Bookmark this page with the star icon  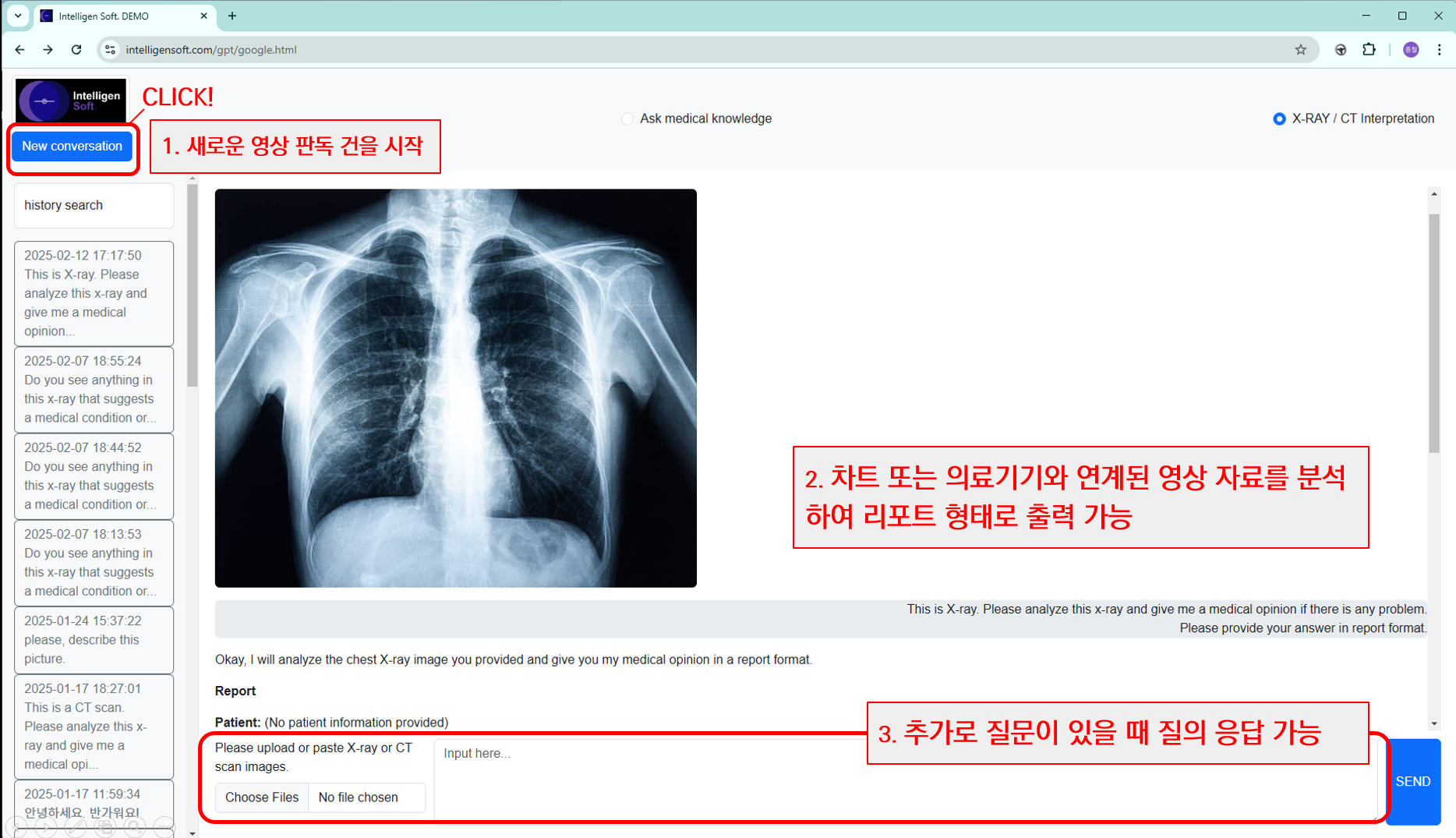[x=1300, y=50]
